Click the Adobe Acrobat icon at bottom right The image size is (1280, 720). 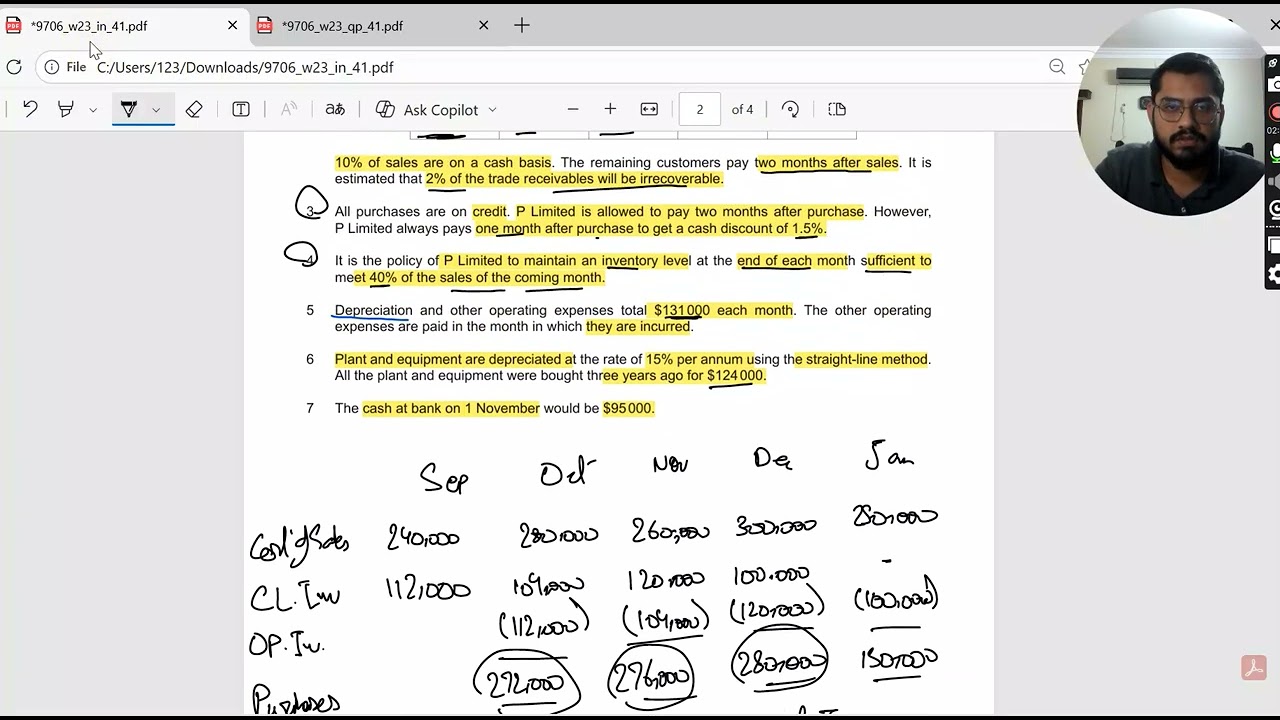click(1254, 667)
